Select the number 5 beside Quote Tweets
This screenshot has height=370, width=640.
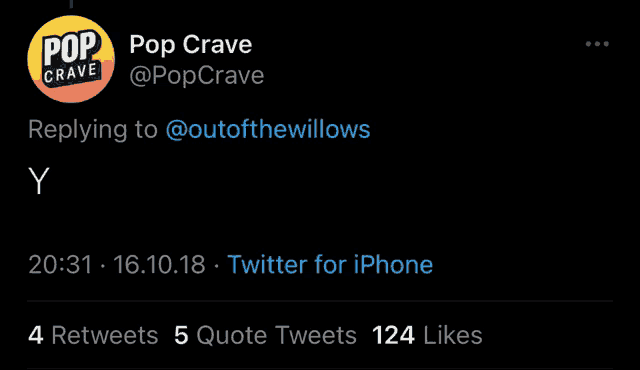[181, 335]
